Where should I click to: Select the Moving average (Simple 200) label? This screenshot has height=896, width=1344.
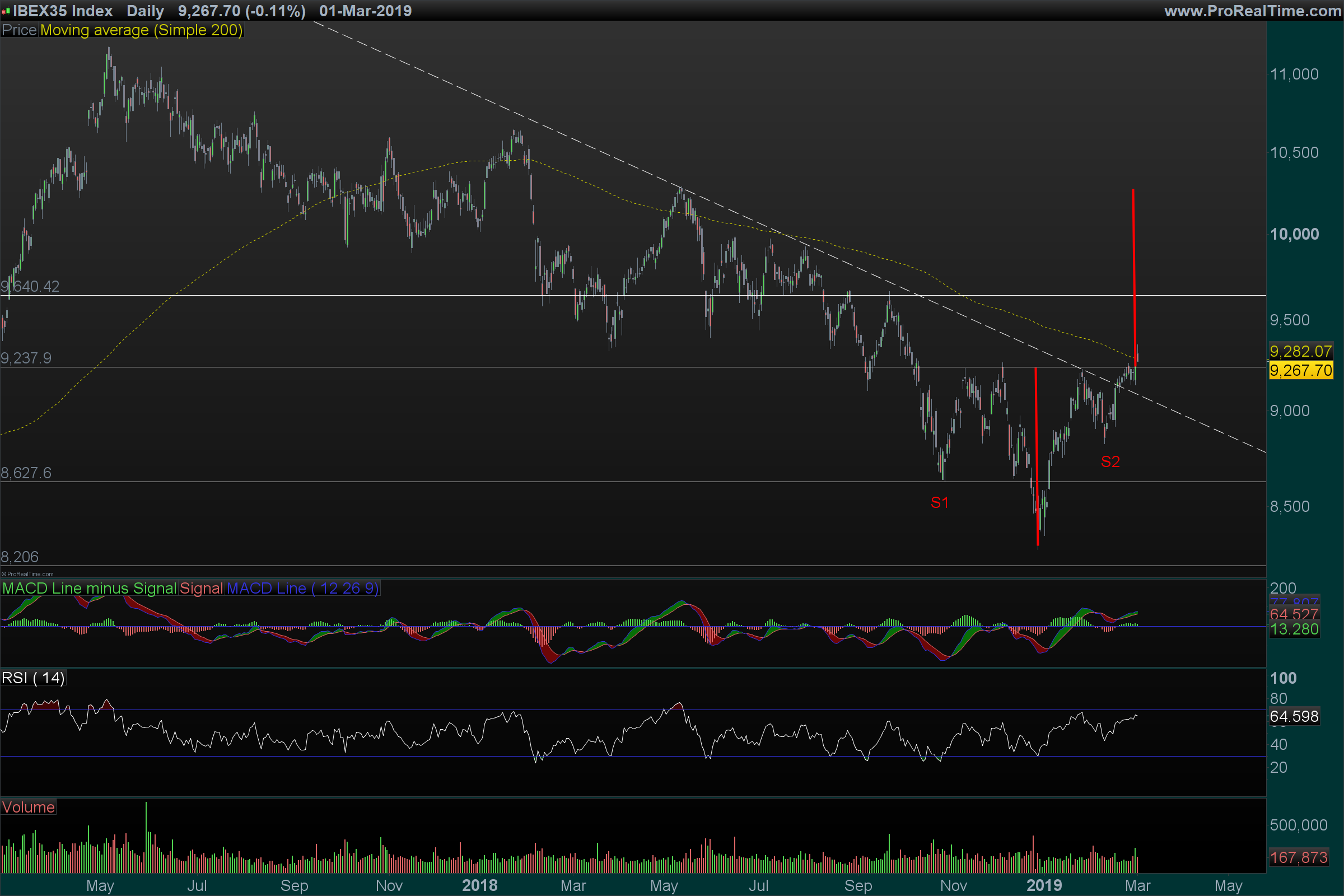click(x=141, y=30)
